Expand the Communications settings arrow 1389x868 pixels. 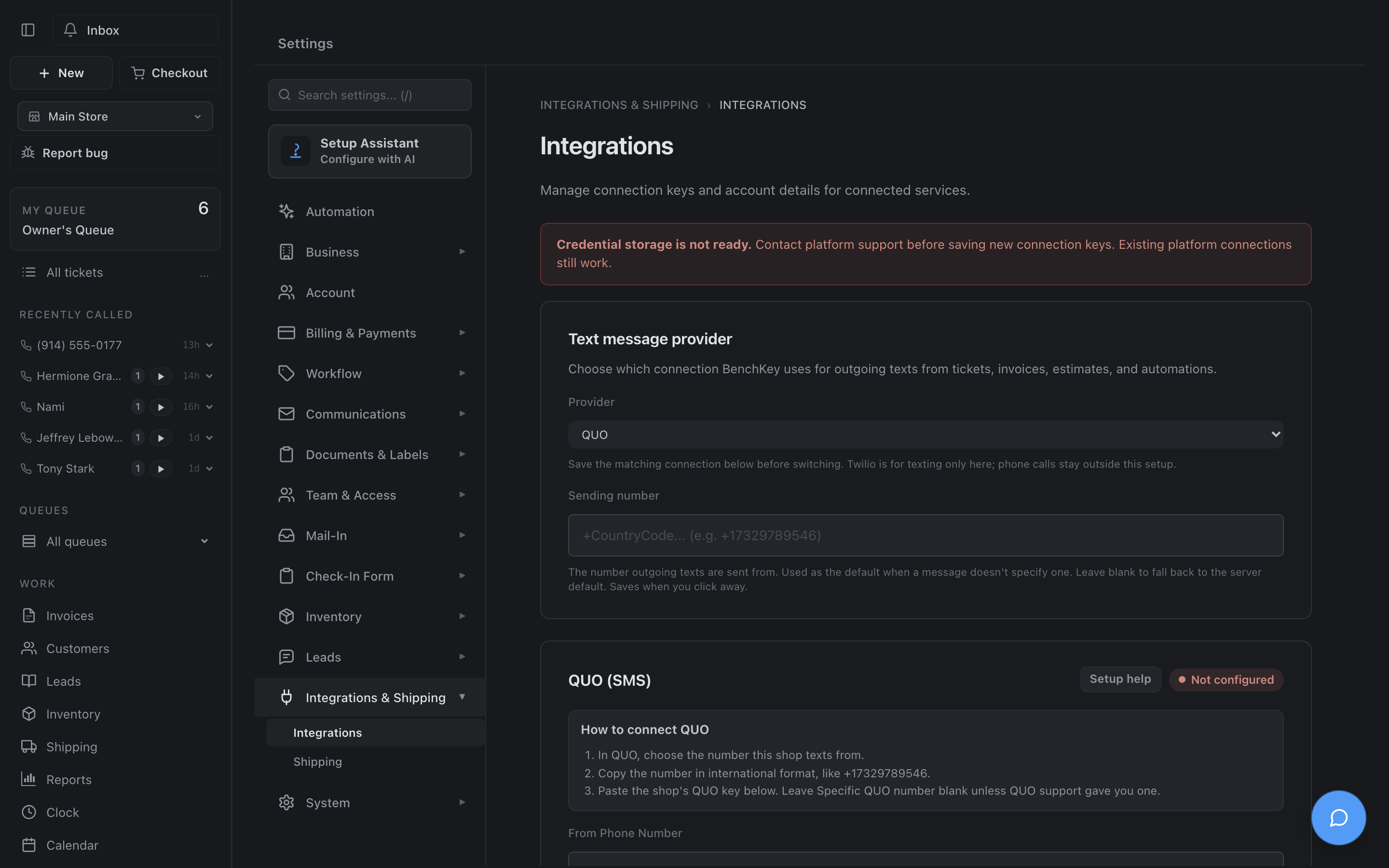pos(462,413)
